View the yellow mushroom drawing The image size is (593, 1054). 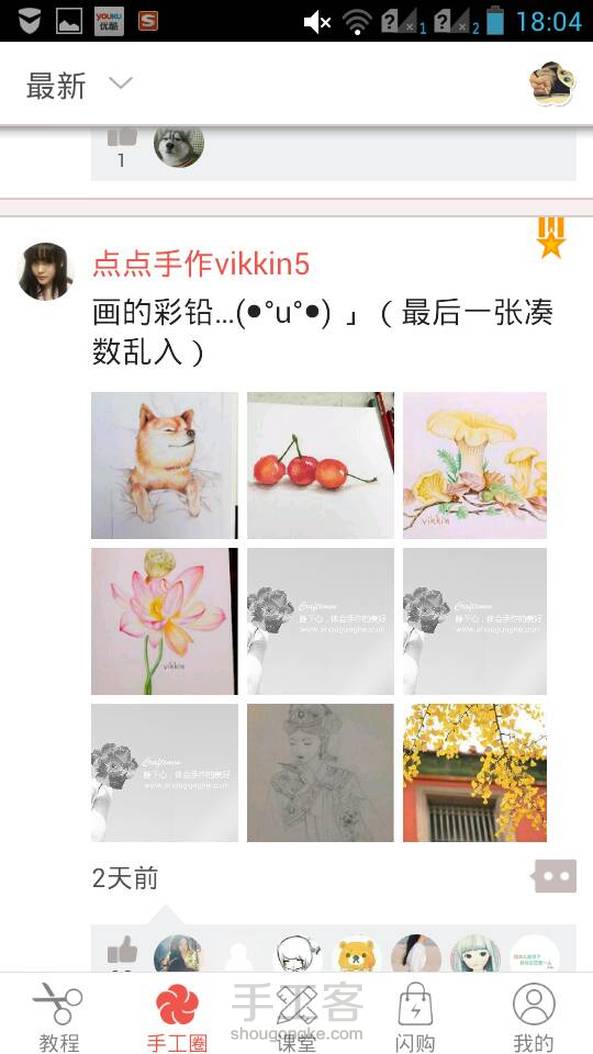[x=475, y=465]
